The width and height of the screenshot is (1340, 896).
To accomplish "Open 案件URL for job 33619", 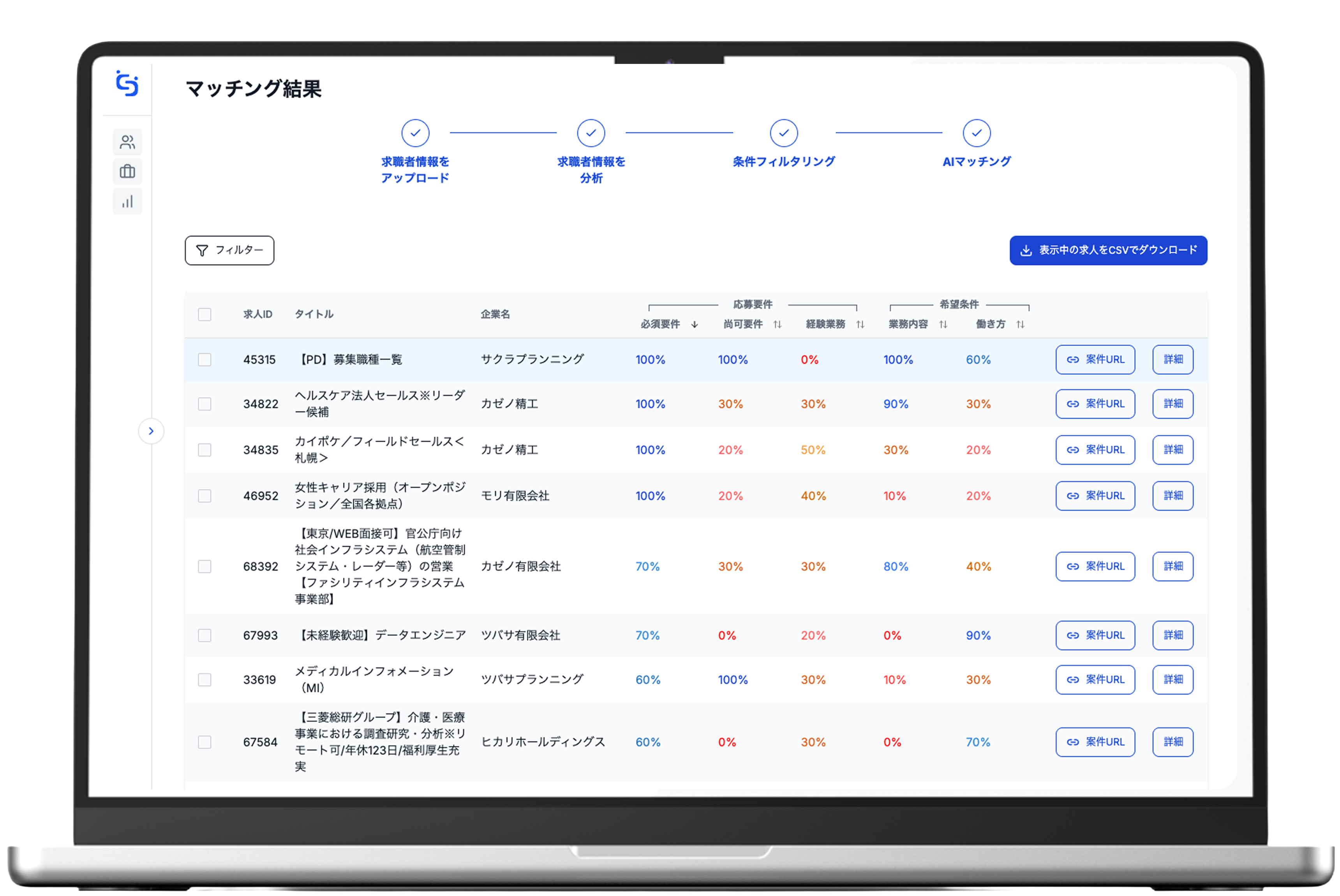I will 1095,679.
